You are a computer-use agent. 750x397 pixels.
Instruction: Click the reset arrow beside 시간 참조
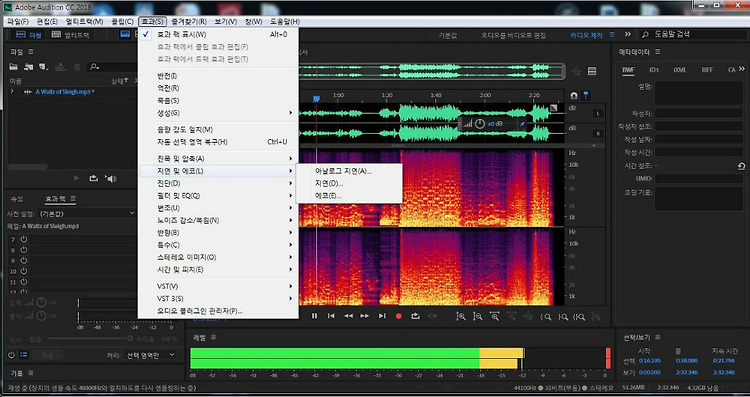tap(741, 166)
